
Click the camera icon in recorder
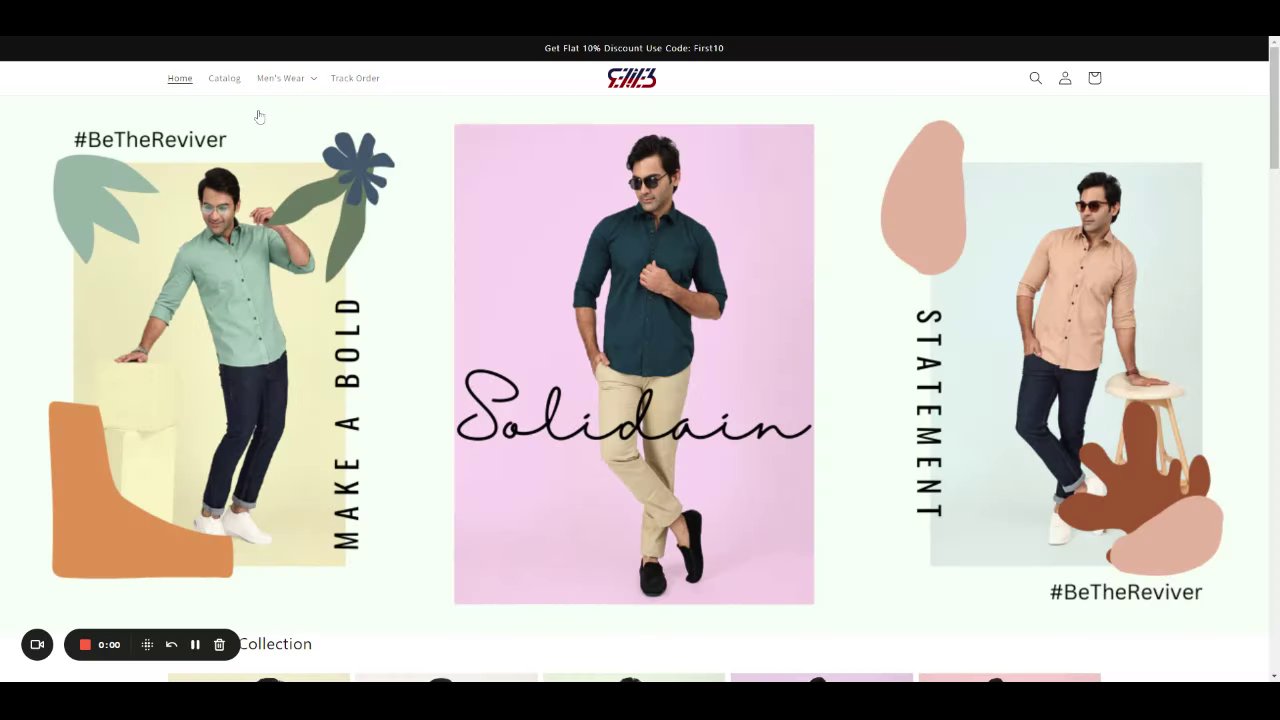pos(37,645)
